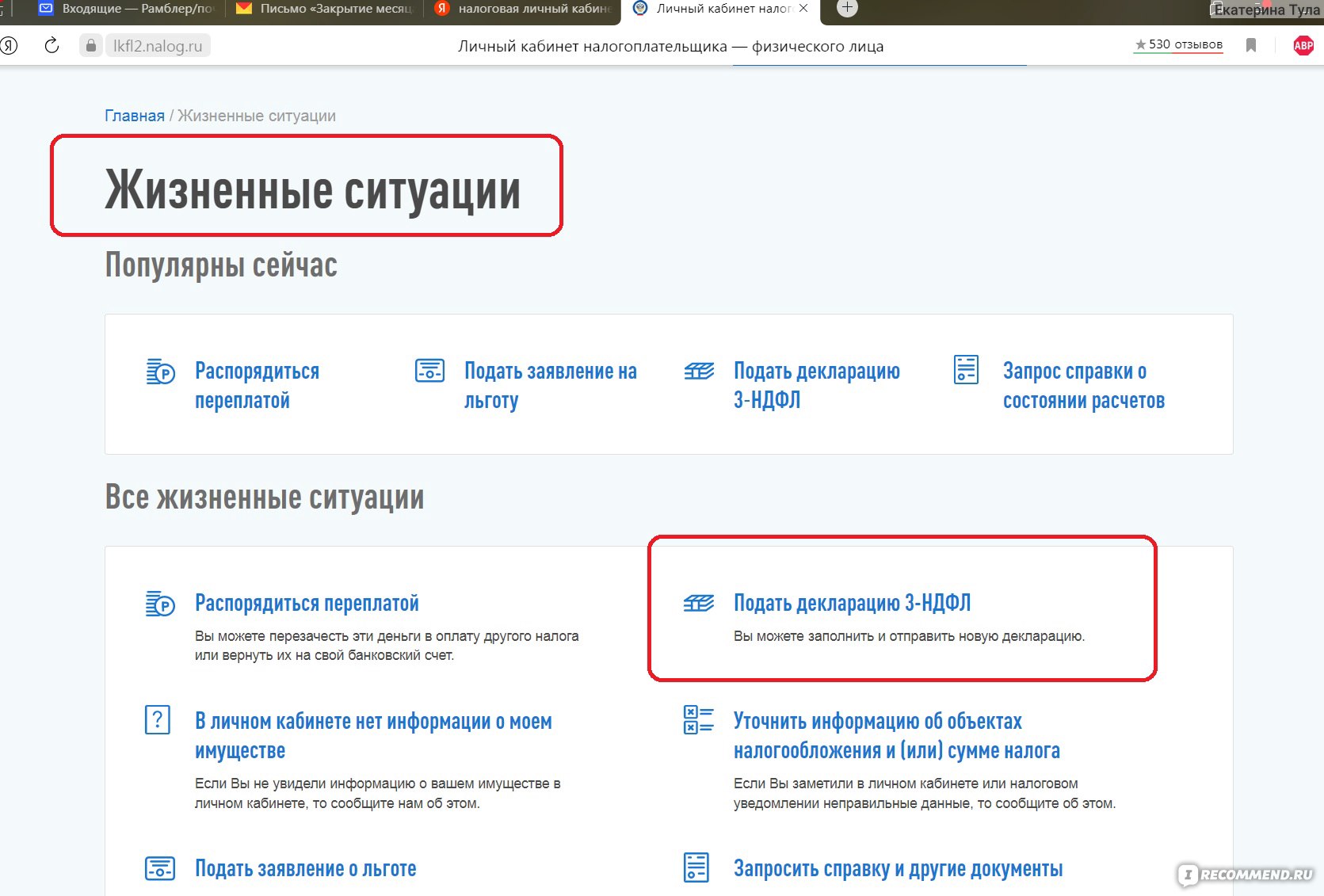Viewport: 1324px width, 896px height.
Task: Click the overpayment icon in Популярны сейчас
Action: pos(161,371)
